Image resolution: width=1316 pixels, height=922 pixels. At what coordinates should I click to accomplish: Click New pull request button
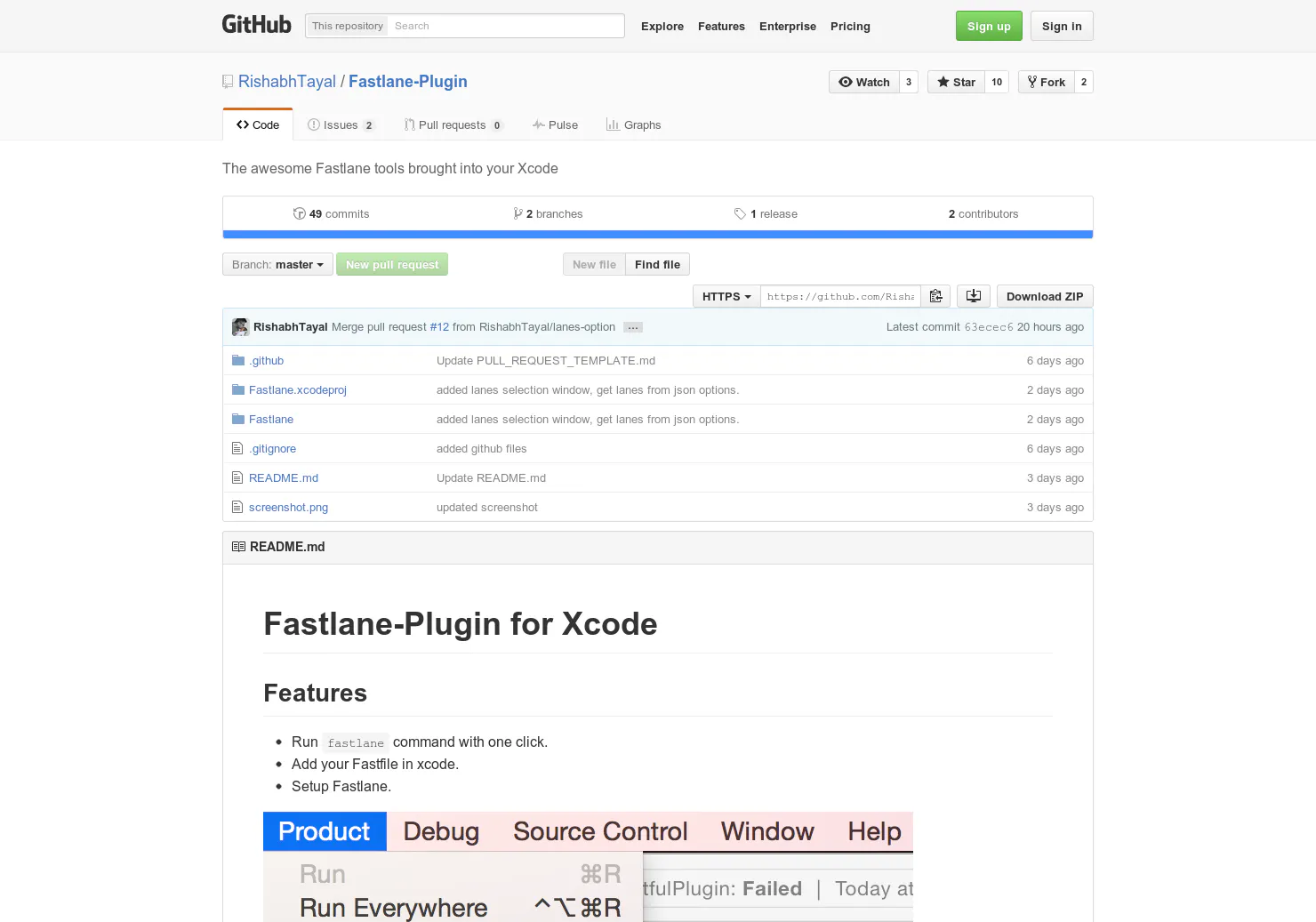pos(392,264)
